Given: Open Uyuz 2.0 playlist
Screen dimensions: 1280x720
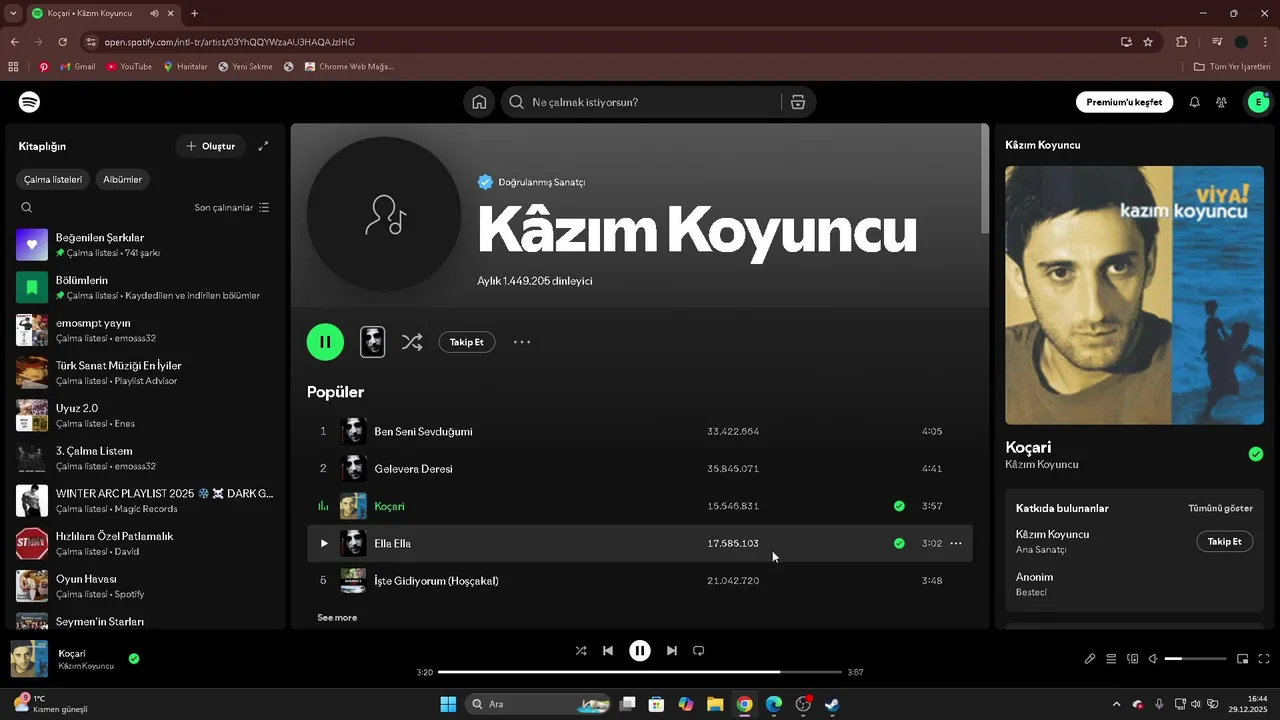Looking at the screenshot, I should [145, 416].
